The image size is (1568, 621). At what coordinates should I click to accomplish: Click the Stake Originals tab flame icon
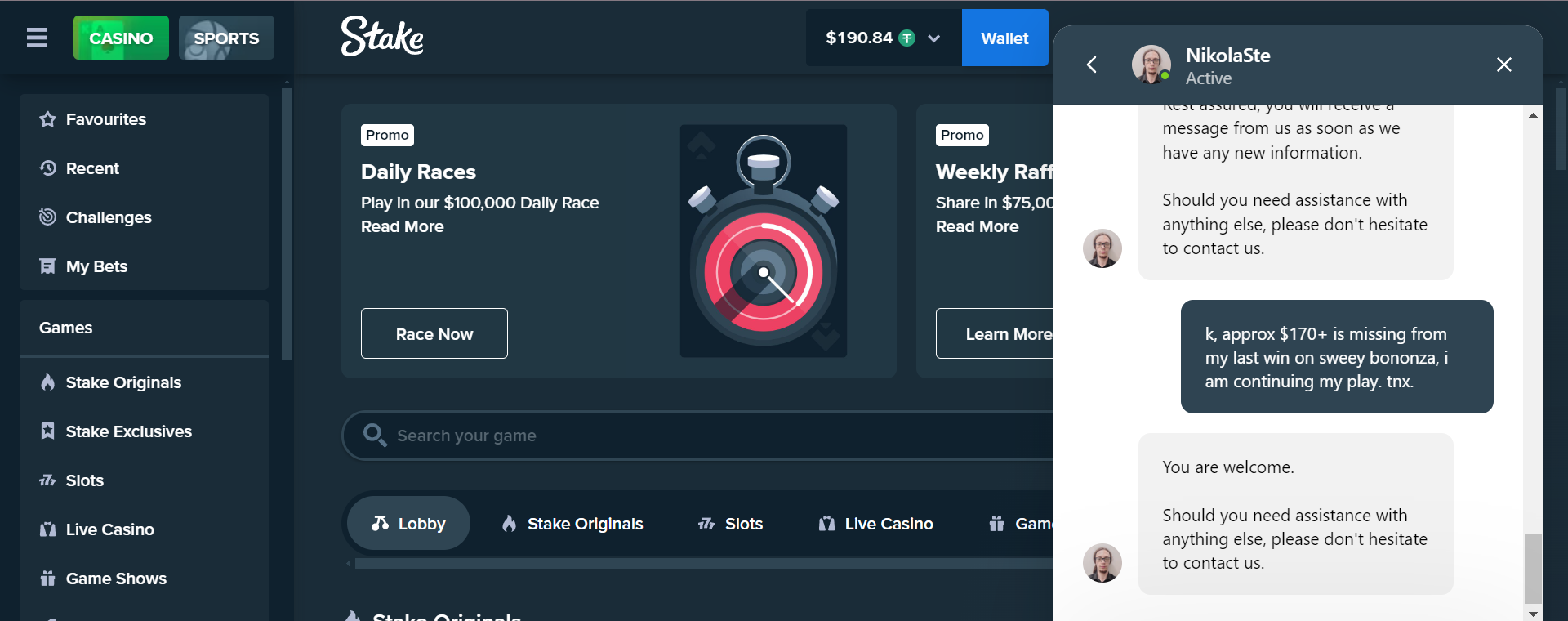coord(509,523)
